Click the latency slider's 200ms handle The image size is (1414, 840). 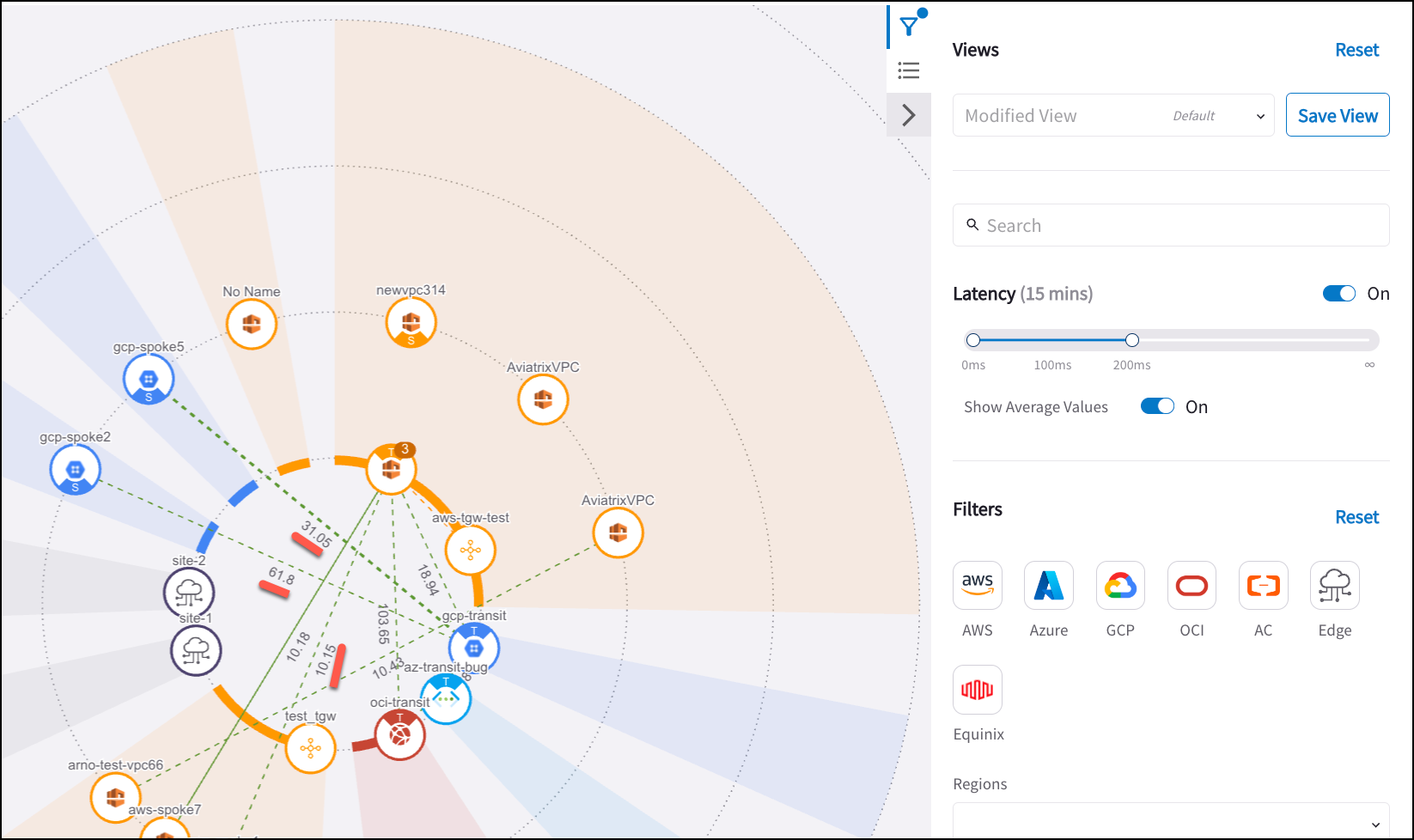[x=1132, y=340]
